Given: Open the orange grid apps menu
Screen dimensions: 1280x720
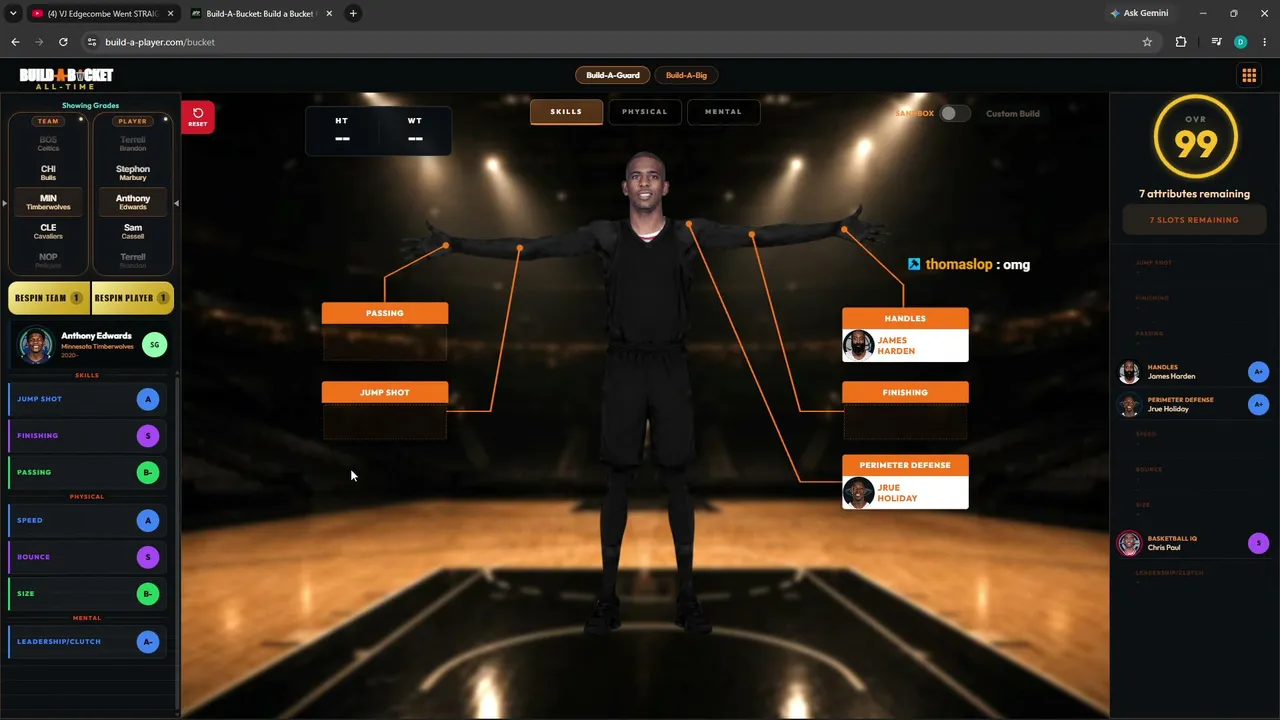Looking at the screenshot, I should point(1249,75).
